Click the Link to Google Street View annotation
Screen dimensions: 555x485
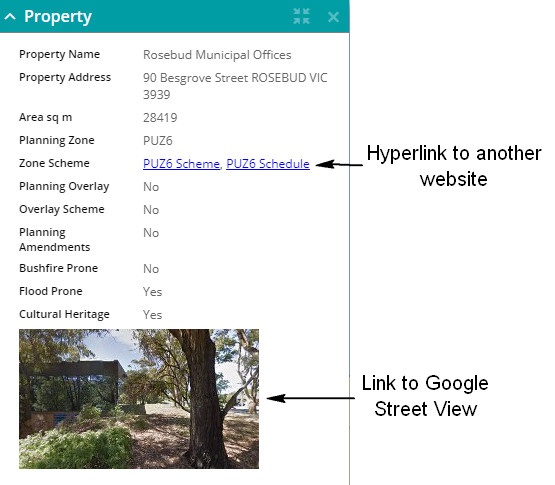pyautogui.click(x=425, y=396)
